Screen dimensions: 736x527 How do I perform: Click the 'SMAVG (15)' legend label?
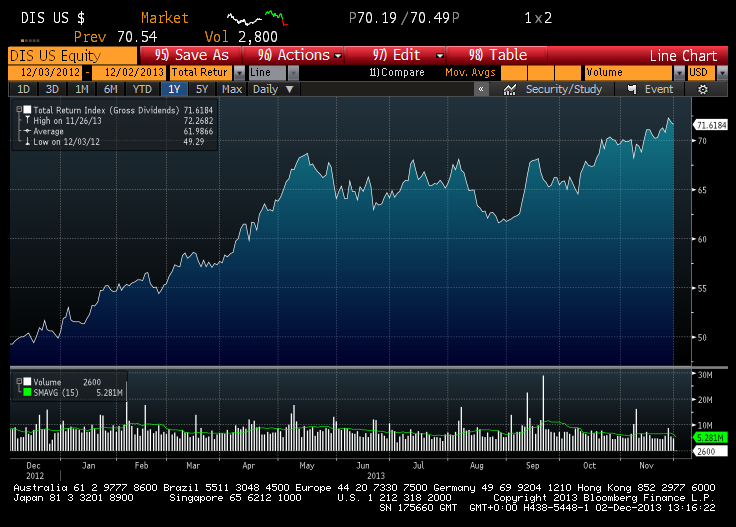(56, 392)
